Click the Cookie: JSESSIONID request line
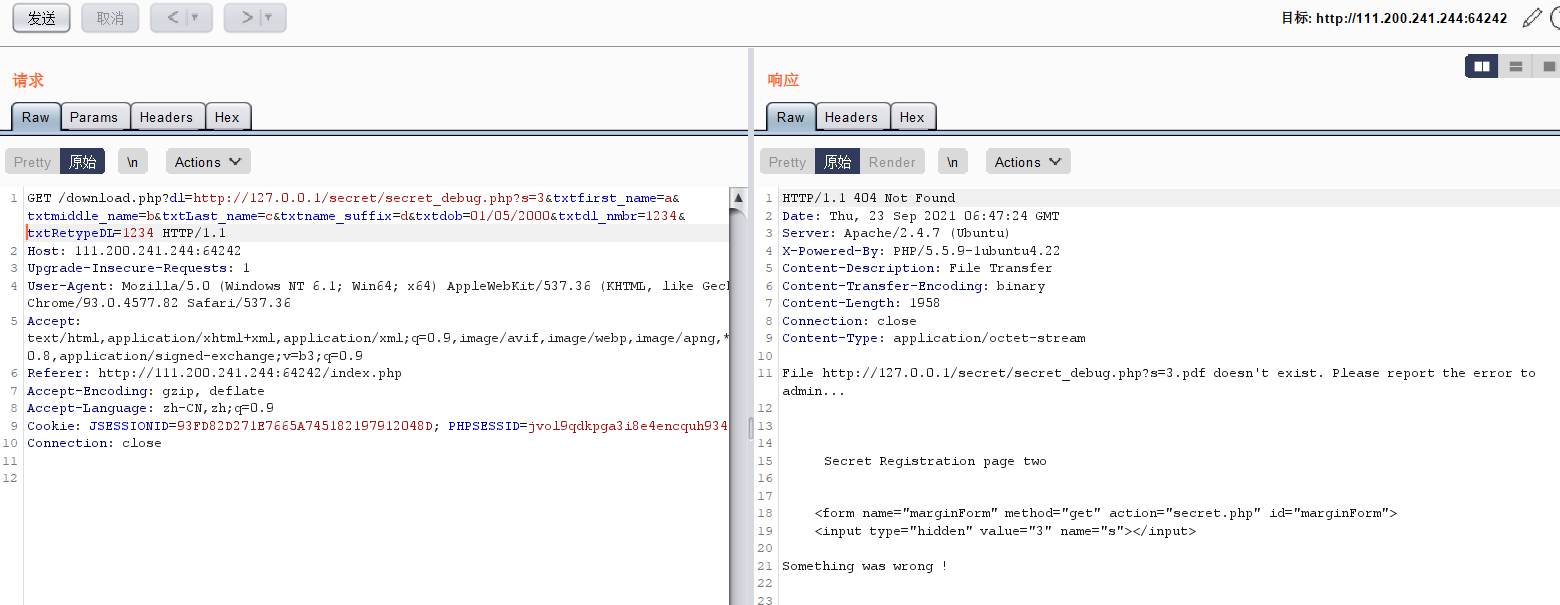The width and height of the screenshot is (1560, 605). [x=378, y=426]
